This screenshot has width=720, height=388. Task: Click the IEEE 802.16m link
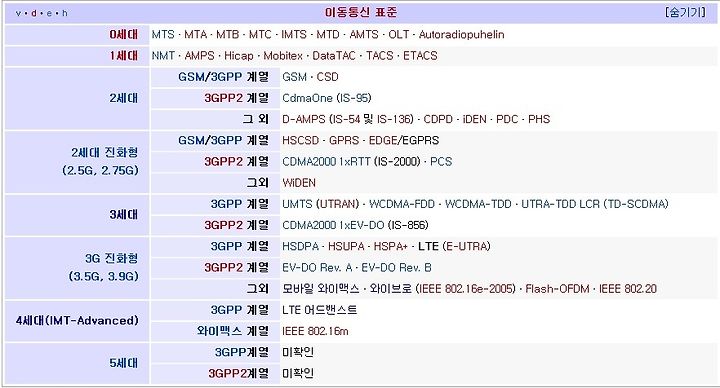315,331
